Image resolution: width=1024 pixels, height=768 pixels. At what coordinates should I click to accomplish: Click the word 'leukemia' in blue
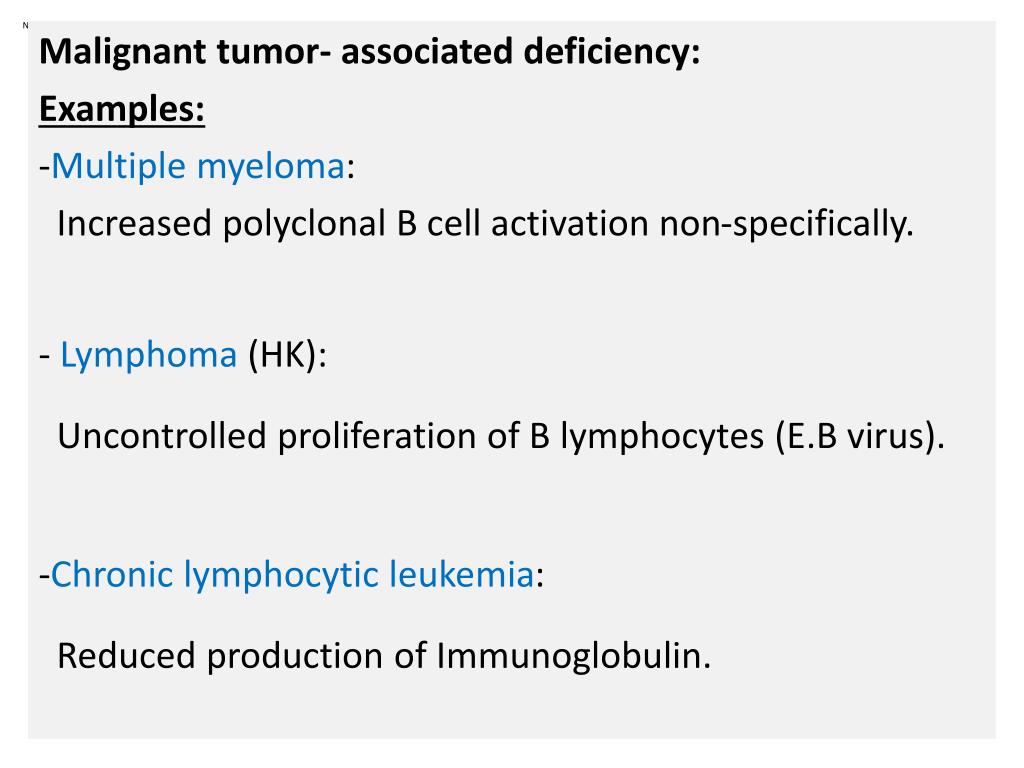[x=462, y=574]
